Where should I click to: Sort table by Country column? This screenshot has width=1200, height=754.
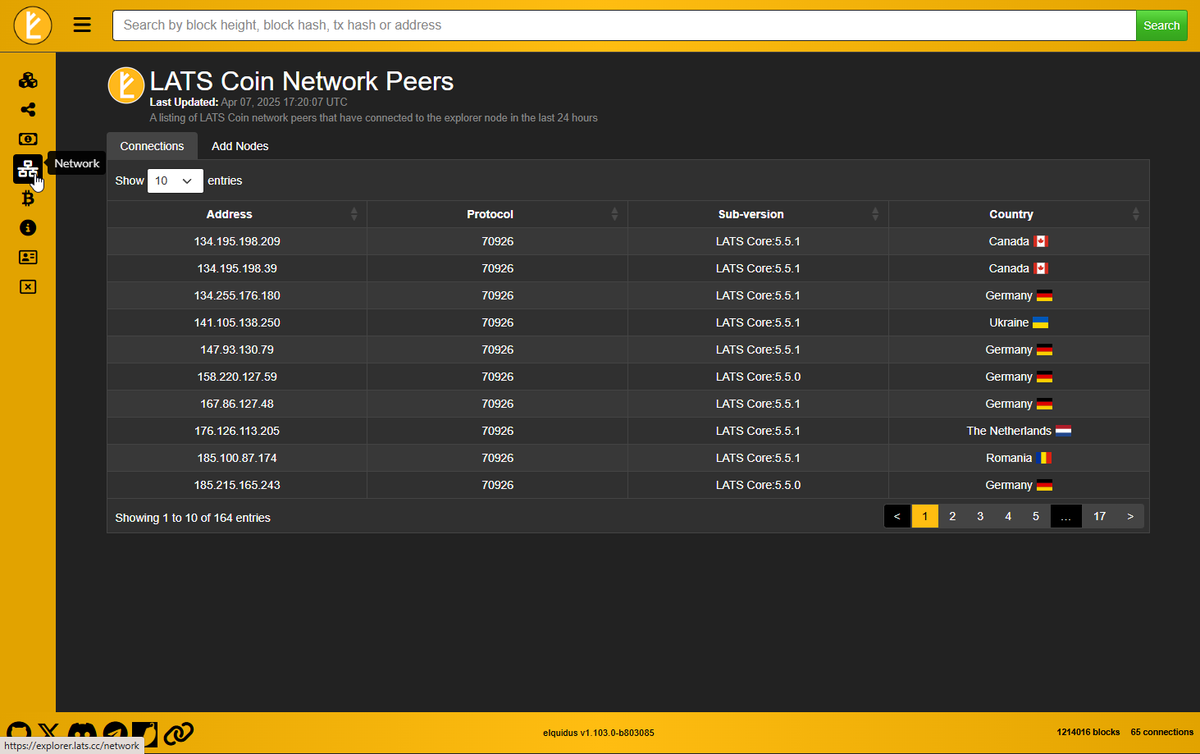coord(1019,214)
